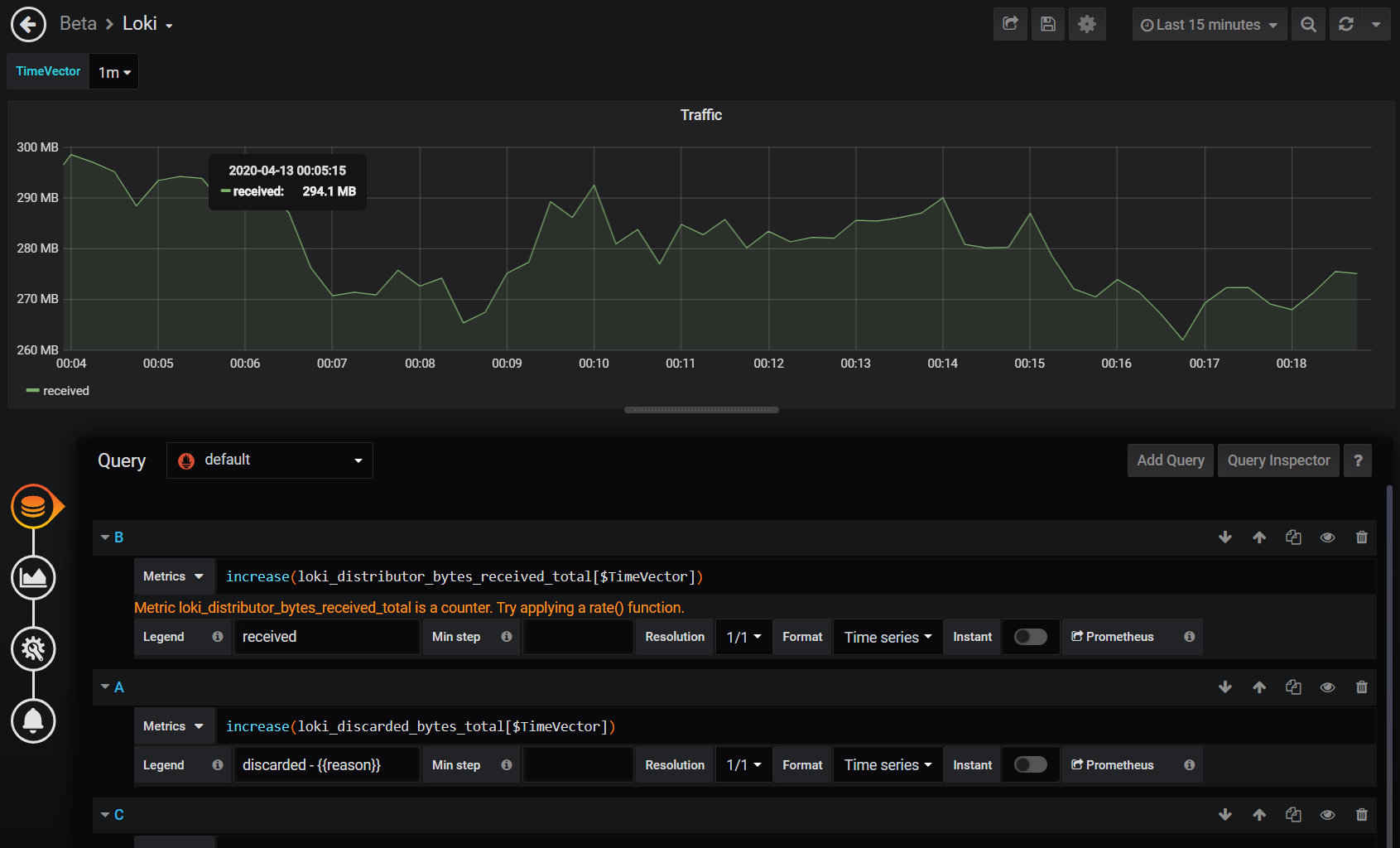Save the dashboard with the save icon

click(1047, 24)
